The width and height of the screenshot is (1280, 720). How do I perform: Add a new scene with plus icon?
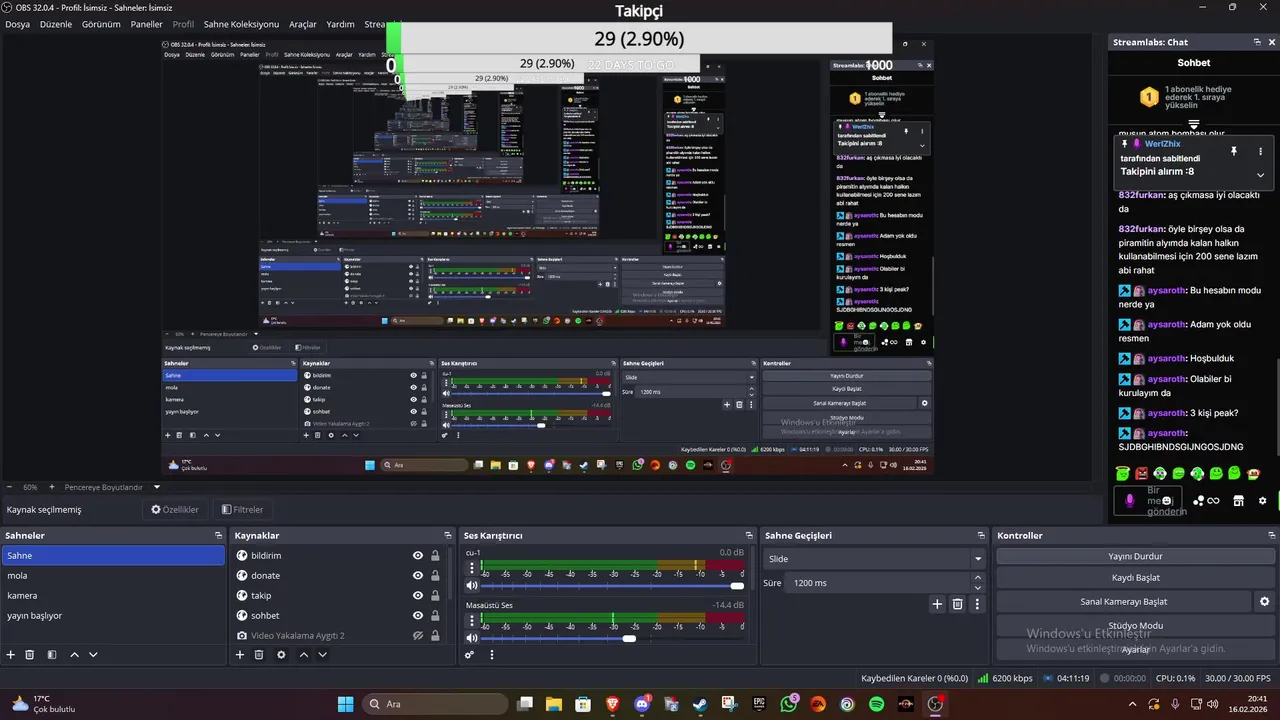[x=11, y=655]
